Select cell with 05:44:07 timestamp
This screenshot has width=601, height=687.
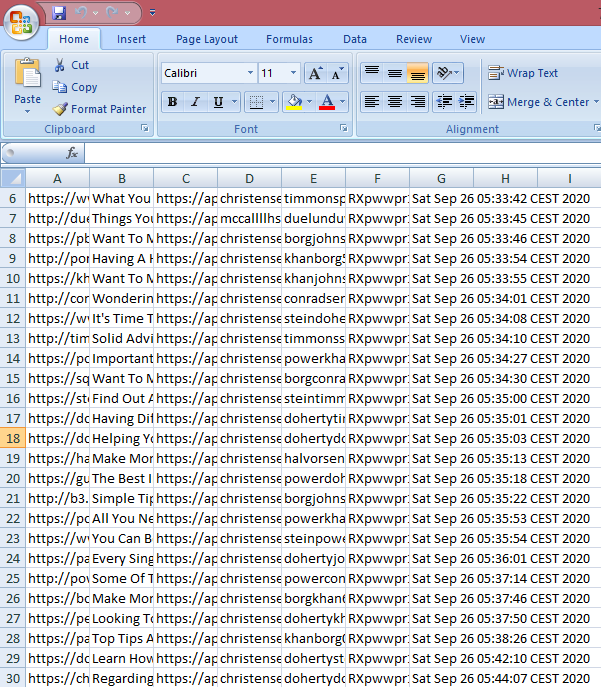(441, 678)
